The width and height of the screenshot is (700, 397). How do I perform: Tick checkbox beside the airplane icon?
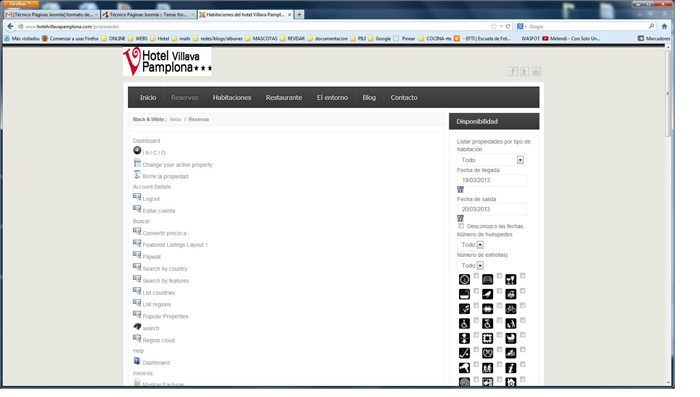(x=500, y=291)
